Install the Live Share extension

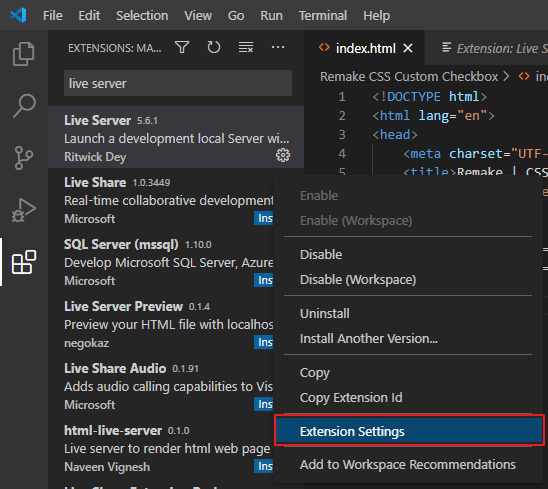264,218
